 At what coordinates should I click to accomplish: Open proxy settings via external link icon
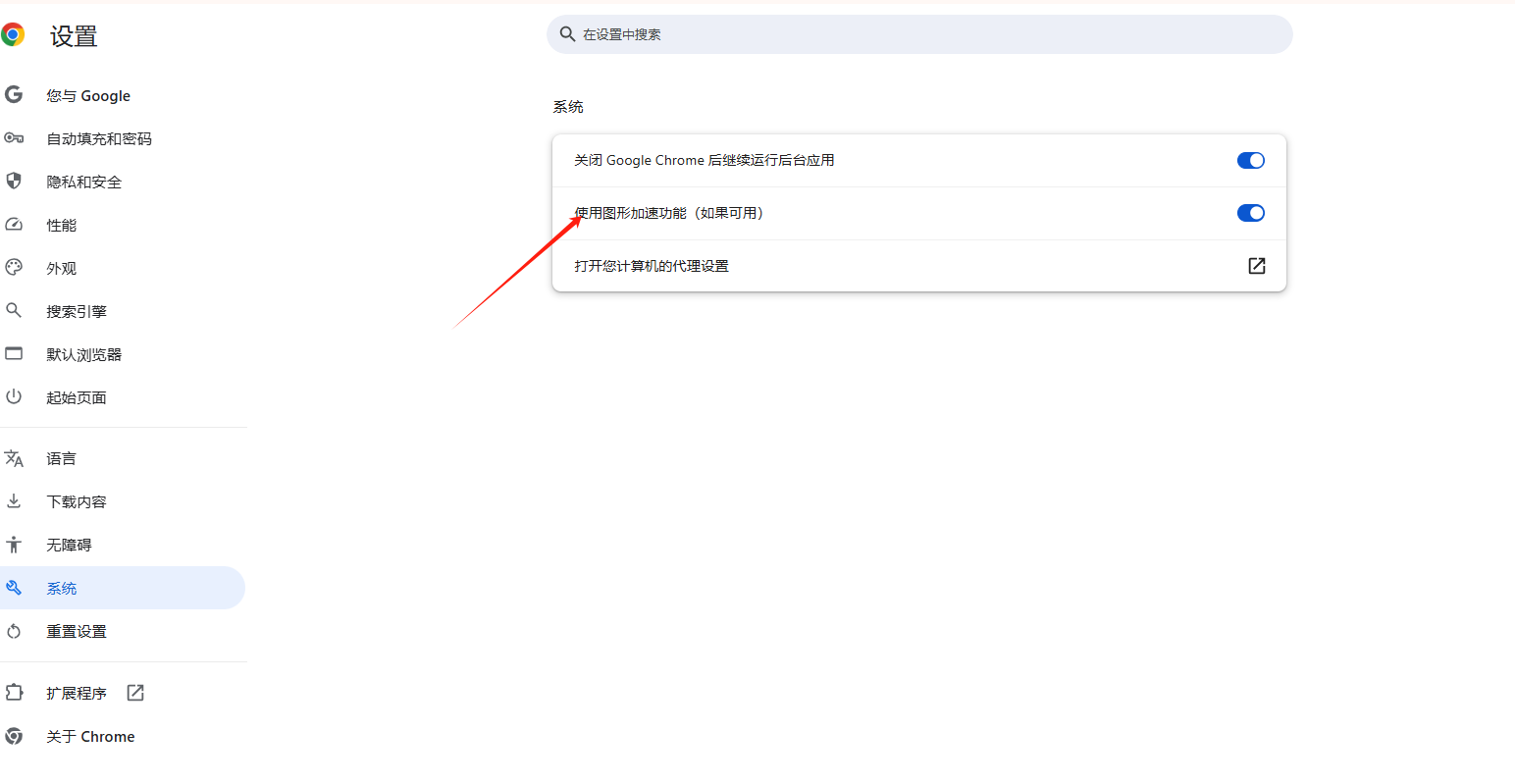(x=1257, y=266)
